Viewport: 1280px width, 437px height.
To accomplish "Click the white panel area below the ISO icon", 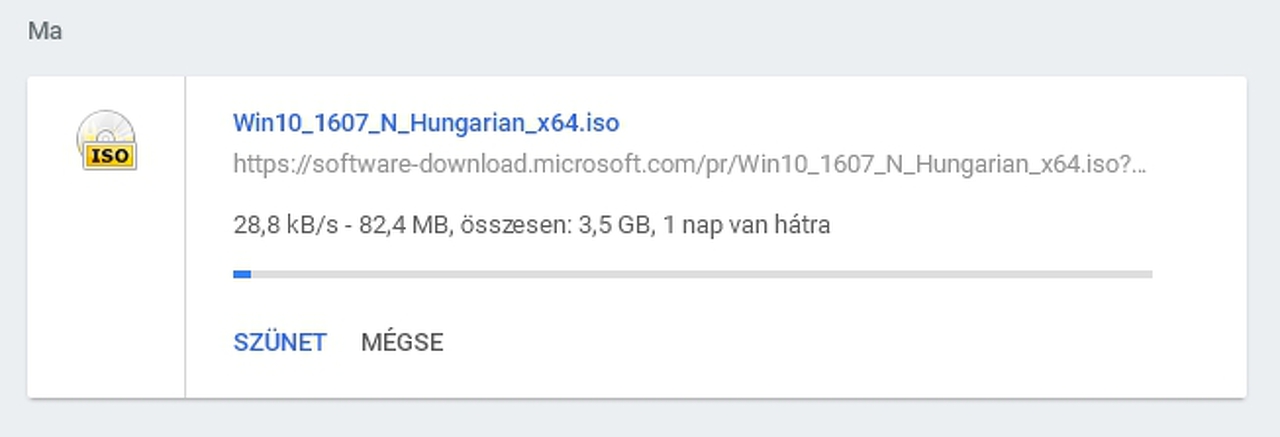I will pos(106,300).
